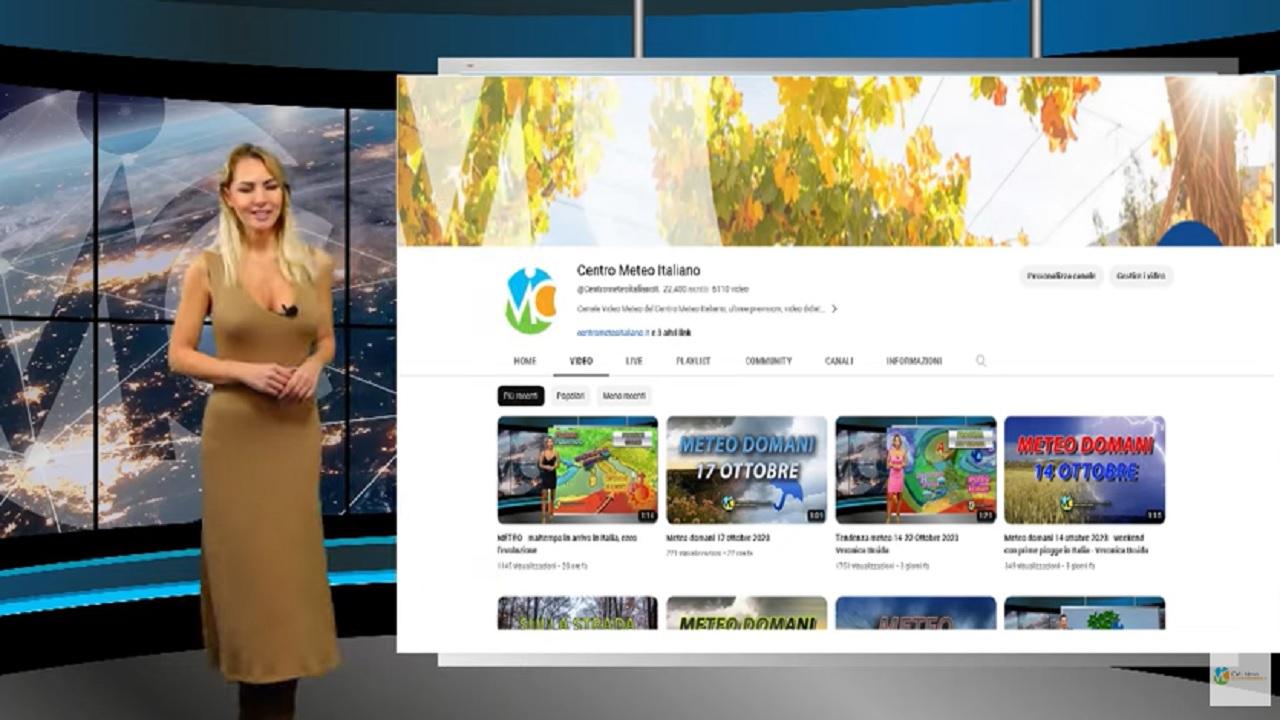The image size is (1280, 720).
Task: Expand the channel description chevron
Action: click(x=834, y=309)
